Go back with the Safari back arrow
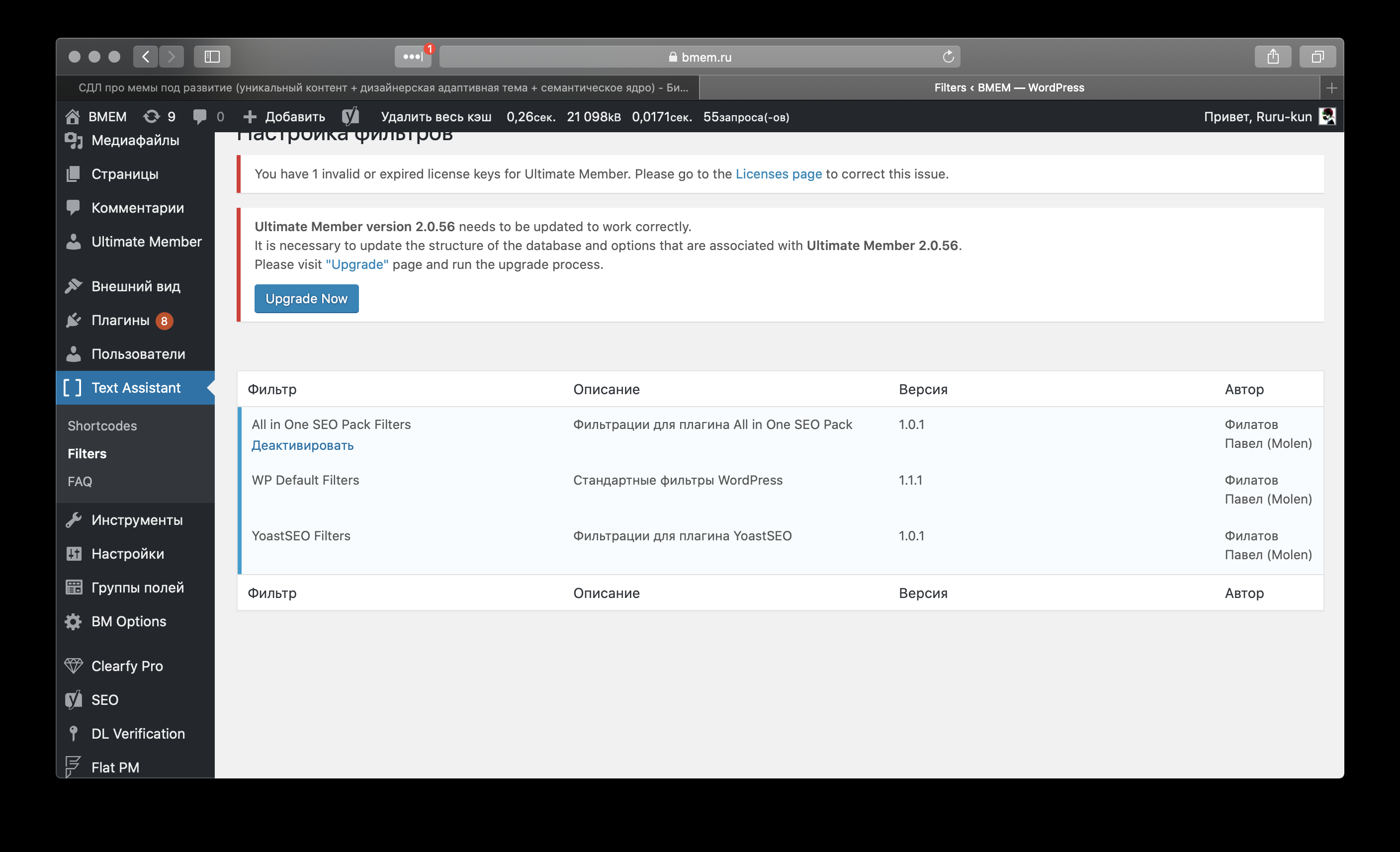1400x852 pixels. [x=146, y=57]
